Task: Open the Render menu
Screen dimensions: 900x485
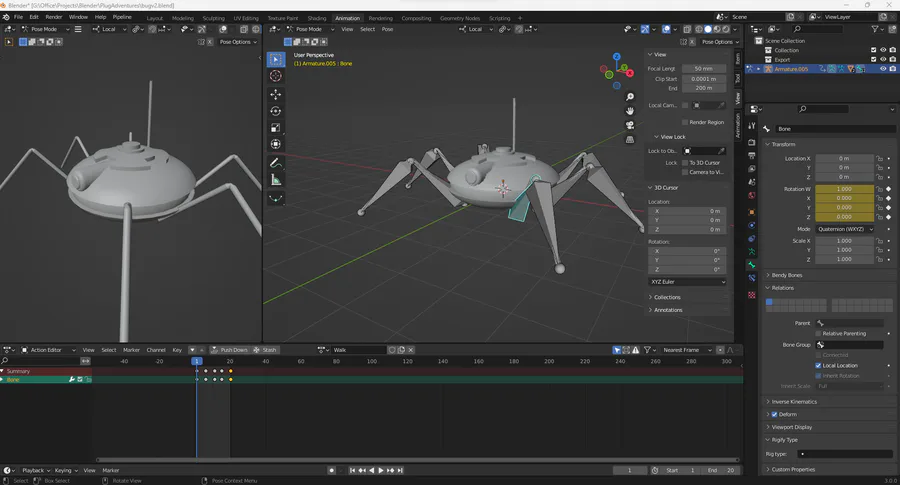Action: point(55,18)
